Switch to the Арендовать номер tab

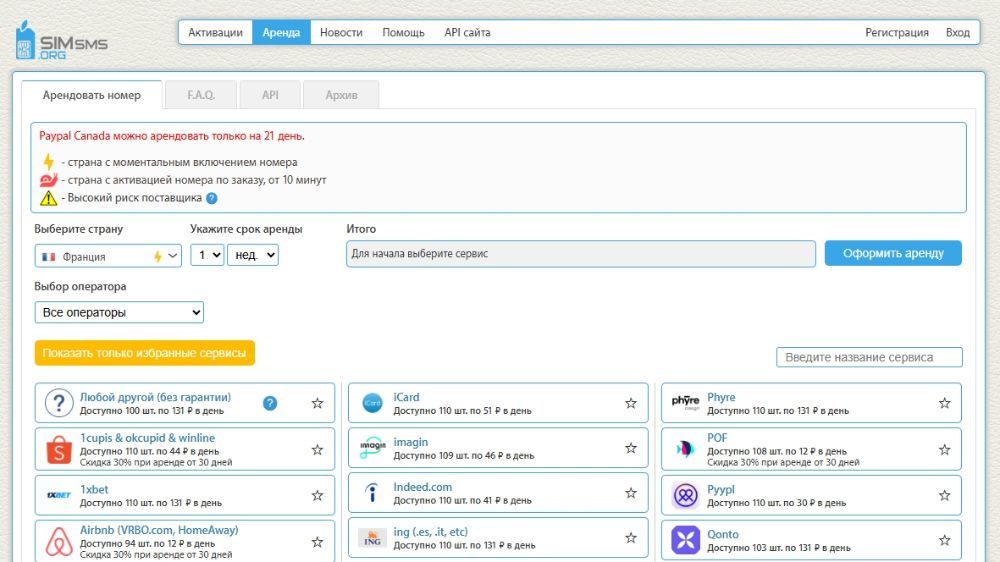coord(92,95)
